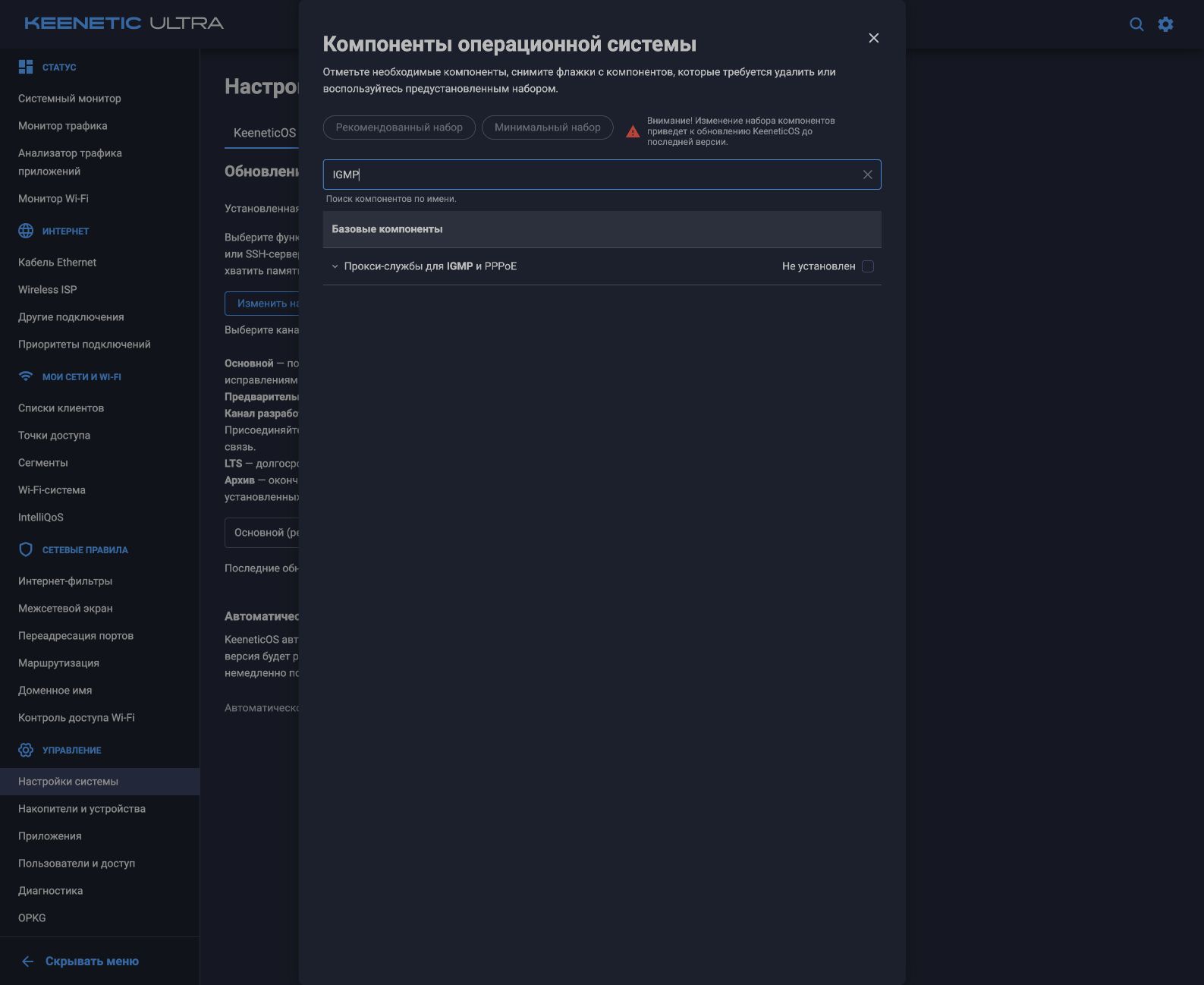Image resolution: width=1204 pixels, height=985 pixels.
Task: Click the Сетевые правила section heading
Action: [x=85, y=550]
